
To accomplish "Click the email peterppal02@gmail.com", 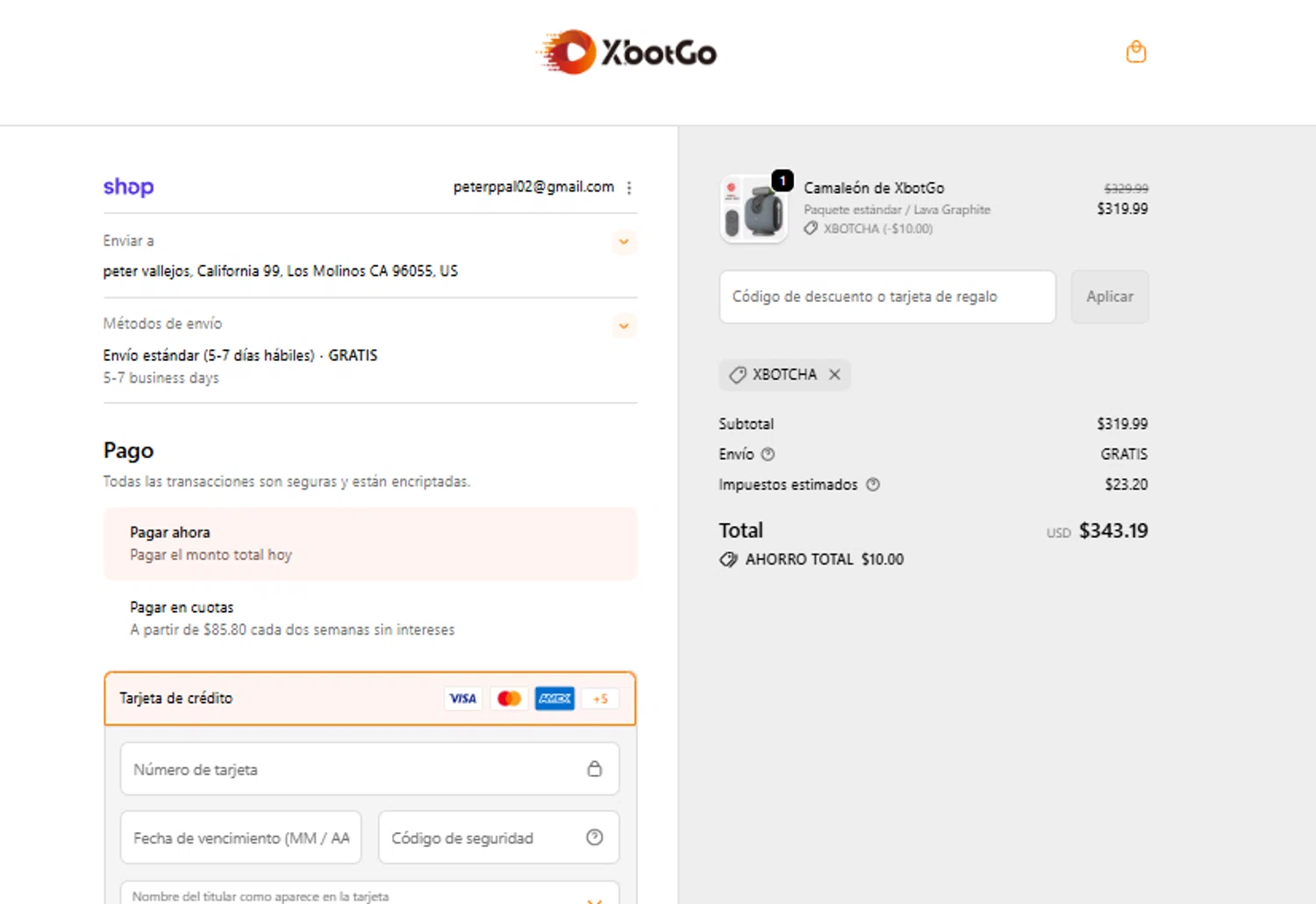I will pyautogui.click(x=533, y=187).
